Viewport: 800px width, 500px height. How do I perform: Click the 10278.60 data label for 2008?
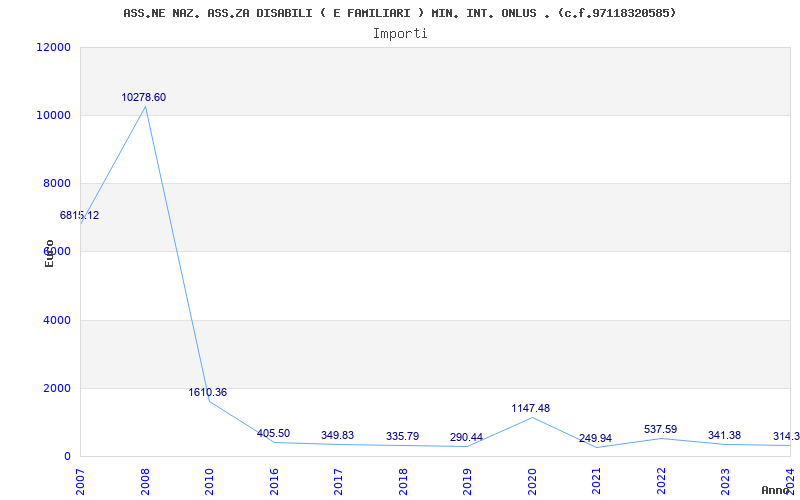click(143, 97)
